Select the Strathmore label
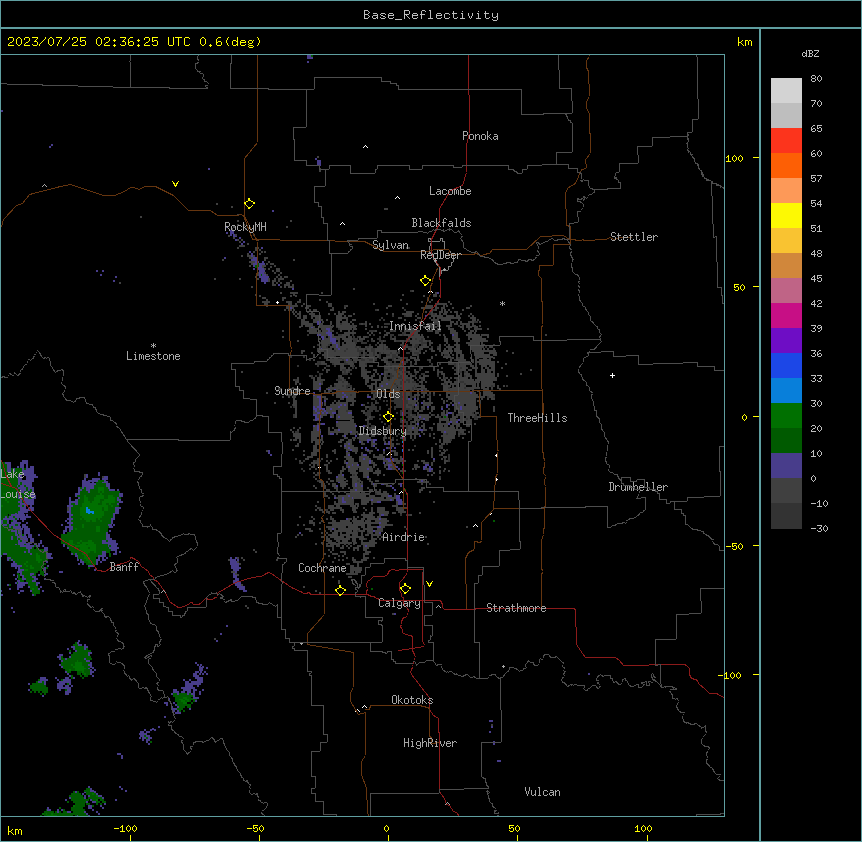Screen dimensions: 862x842 click(x=516, y=608)
